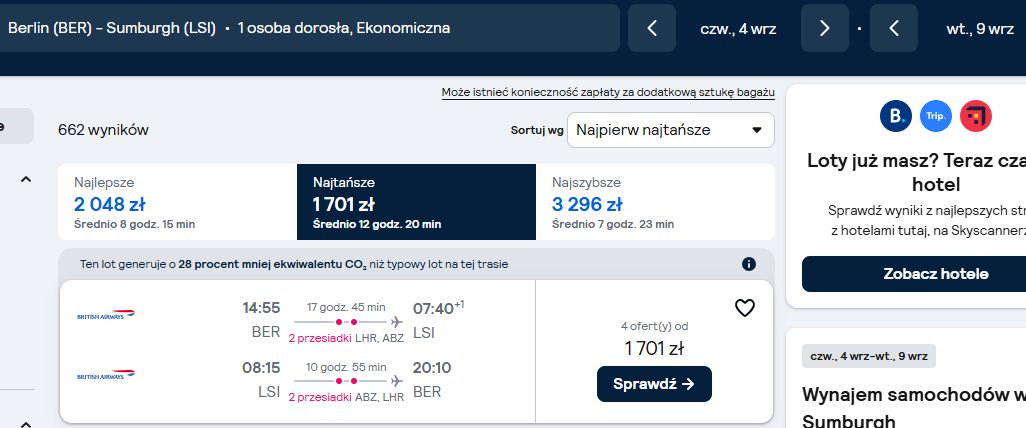Collapse the lower filter section chevron
Screen dimensions: 1026x428
pos(26,422)
